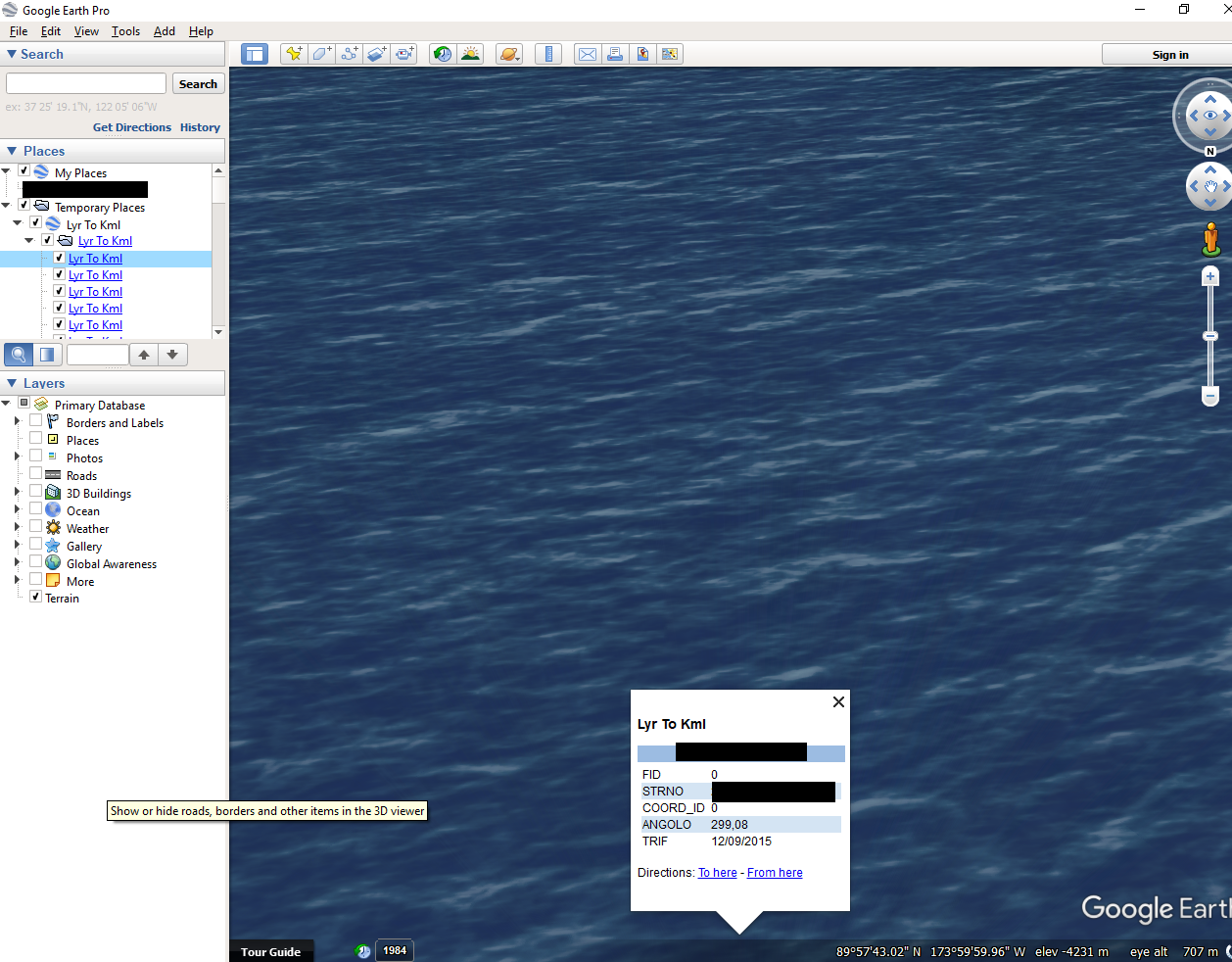Click the Get Directions link
Viewport: 1232px width, 962px height.
click(x=132, y=127)
